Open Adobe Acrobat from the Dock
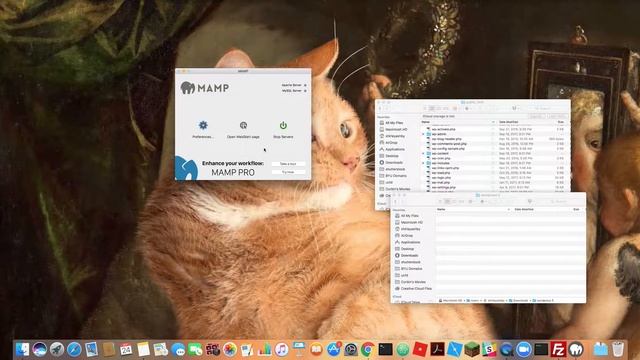This screenshot has width=640, height=360. pyautogui.click(x=437, y=349)
